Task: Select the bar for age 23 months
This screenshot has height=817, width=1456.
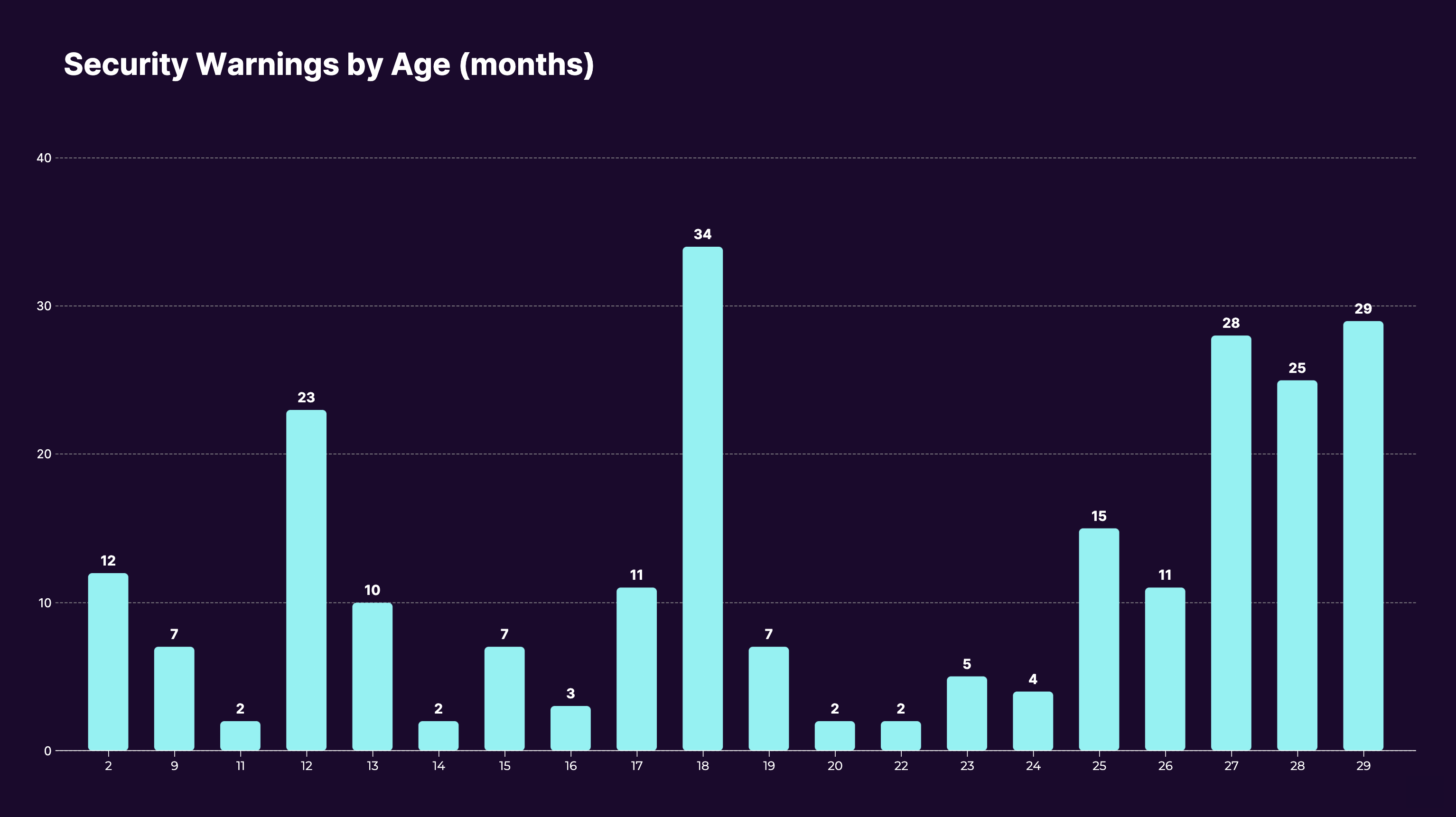Action: 967,713
